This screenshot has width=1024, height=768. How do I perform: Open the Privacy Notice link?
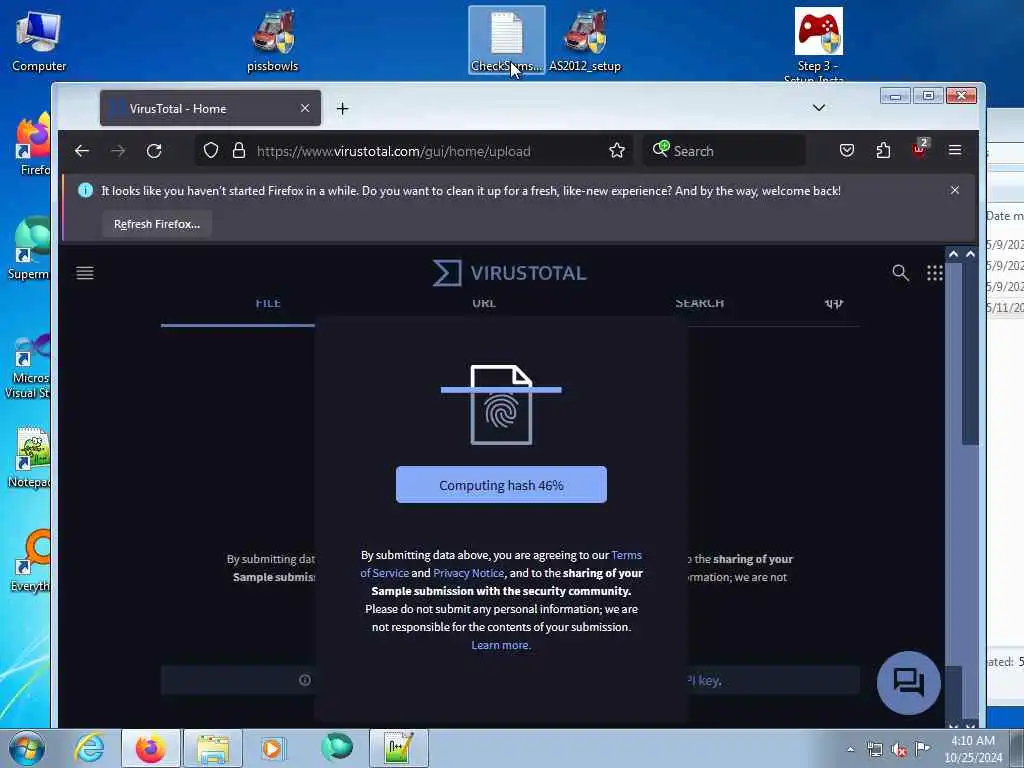coord(468,573)
